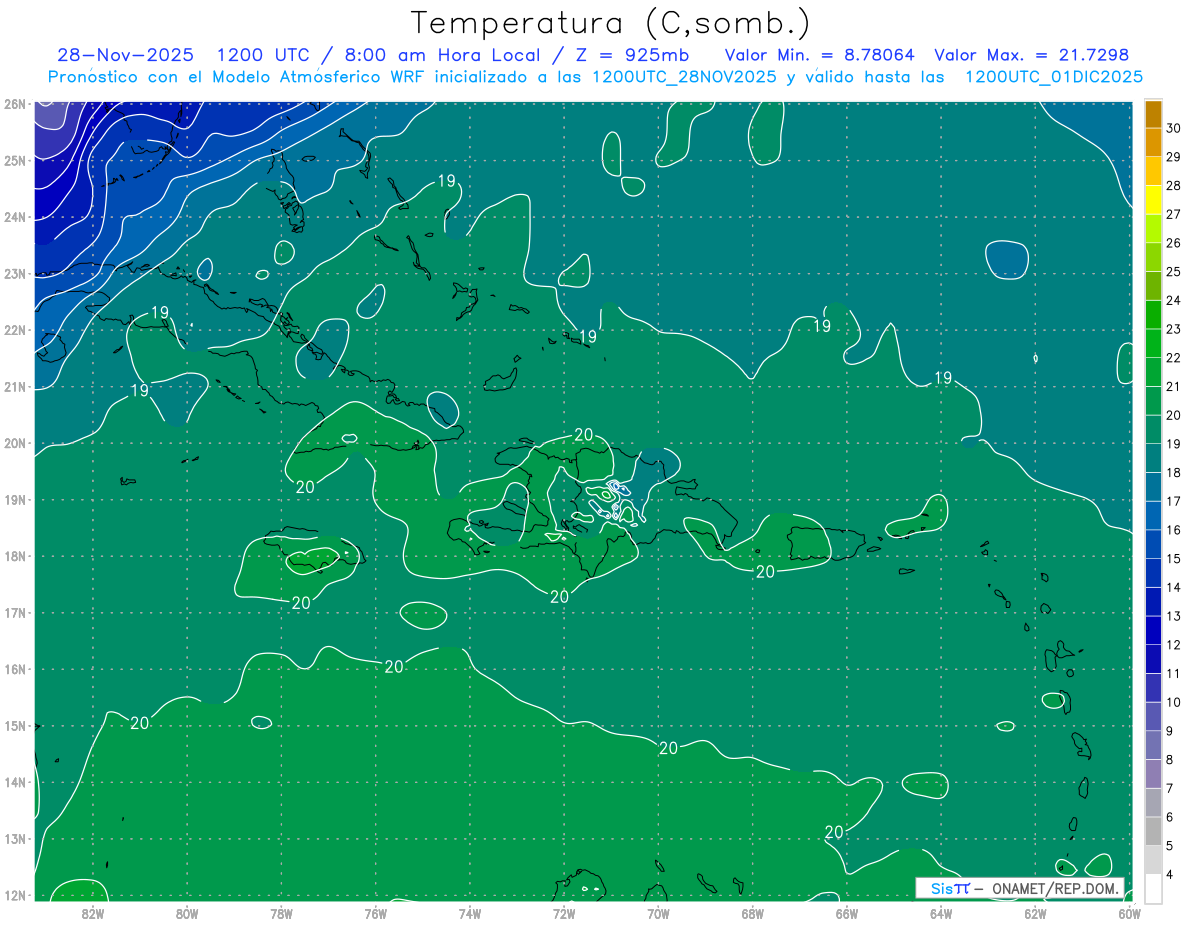Click latitude label '16N'
This screenshot has height=927, width=1200.
tap(14, 668)
